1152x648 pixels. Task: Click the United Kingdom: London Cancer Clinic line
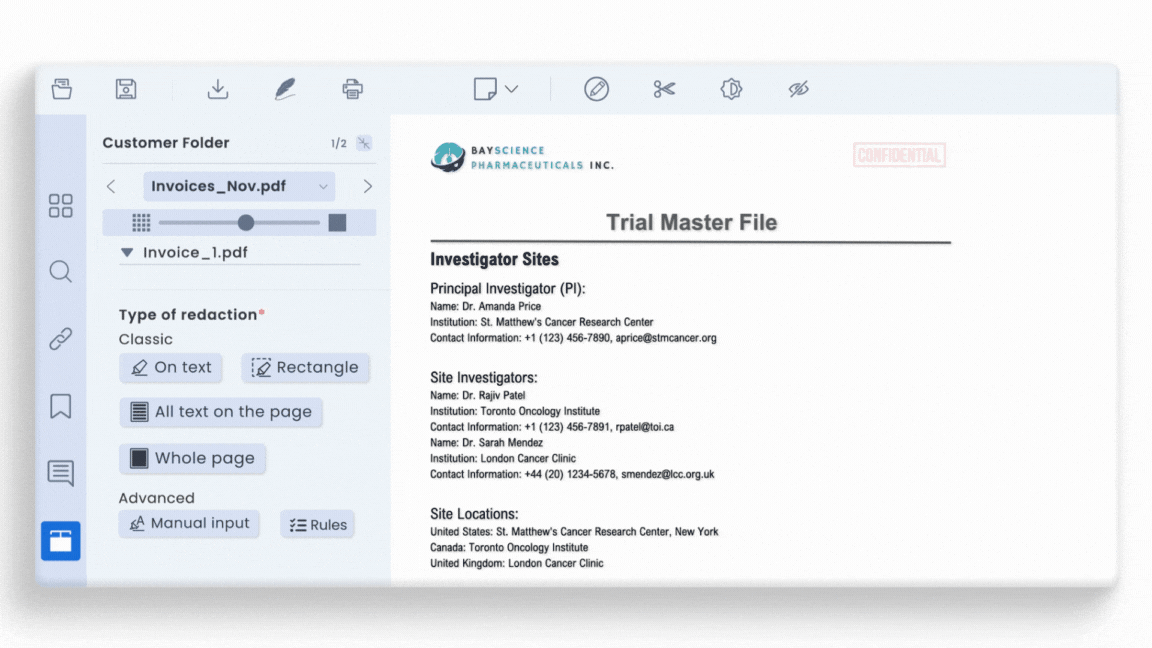(516, 564)
